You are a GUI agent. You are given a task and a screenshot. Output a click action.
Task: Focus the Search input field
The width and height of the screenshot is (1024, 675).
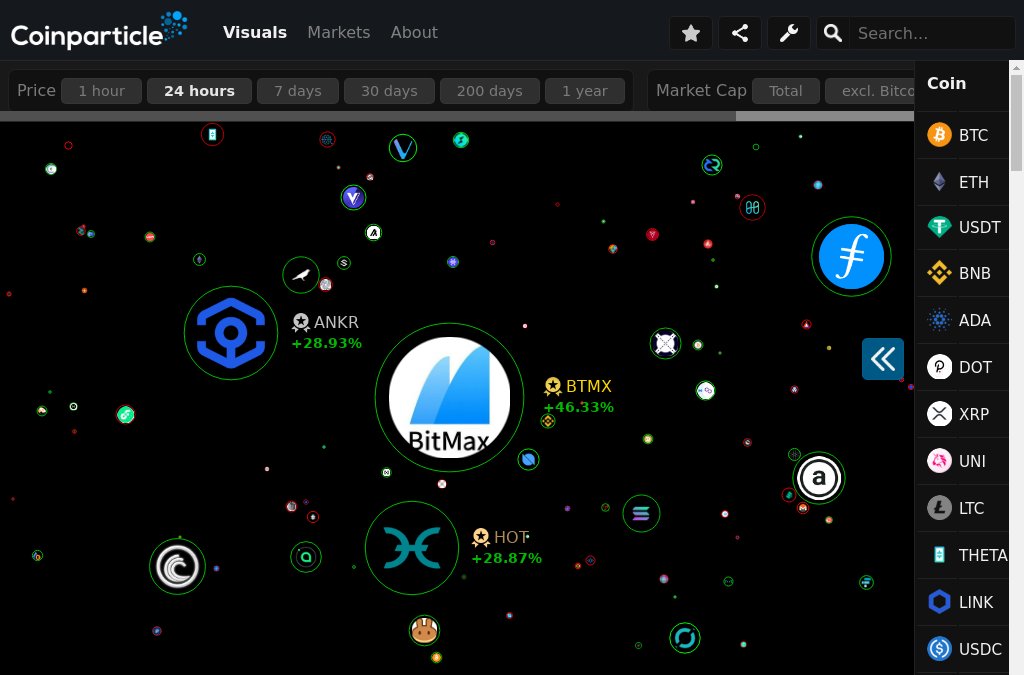(933, 33)
